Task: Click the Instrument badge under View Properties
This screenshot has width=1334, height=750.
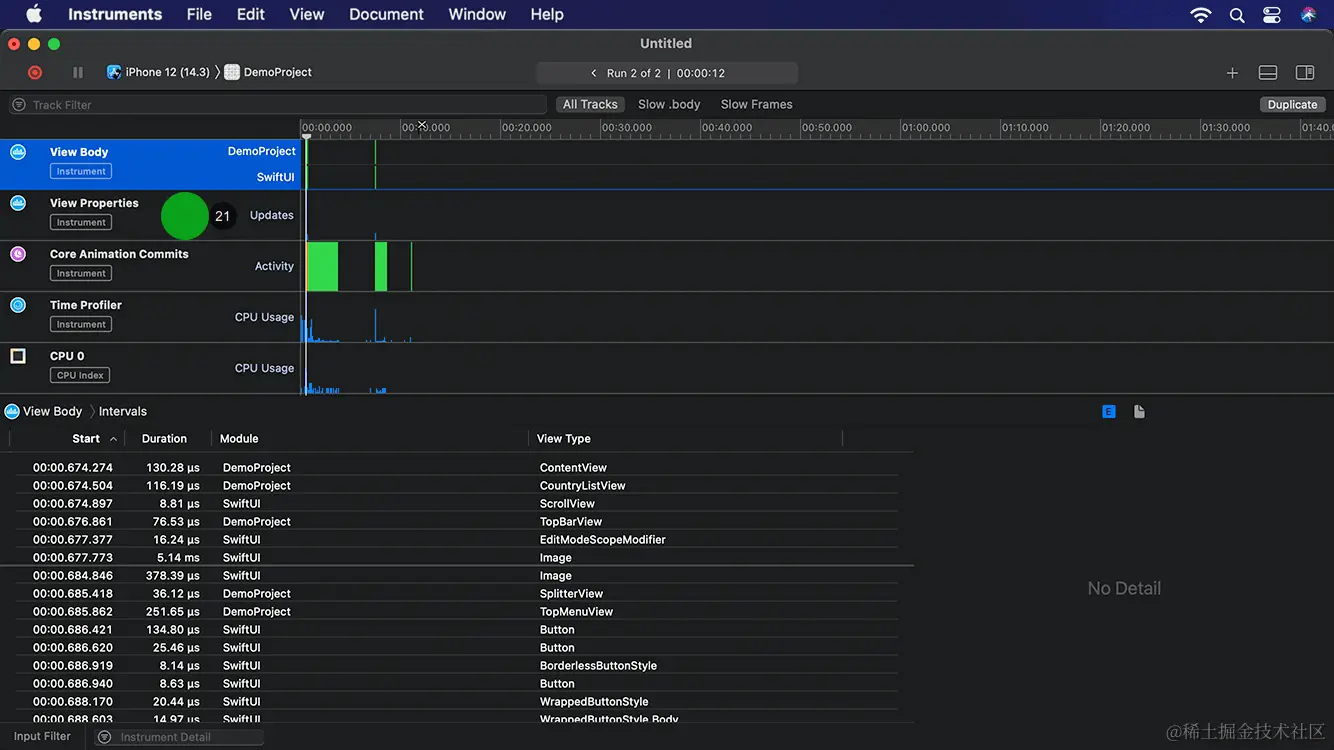Action: 81,223
